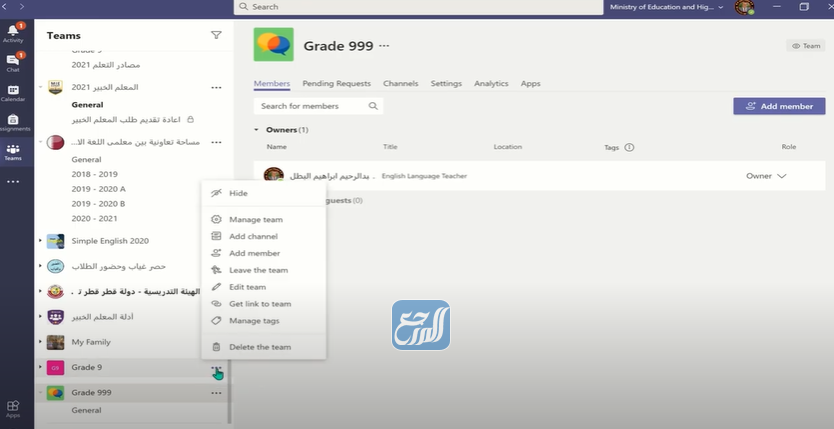Choose Get link to team
834x429 pixels.
(263, 304)
